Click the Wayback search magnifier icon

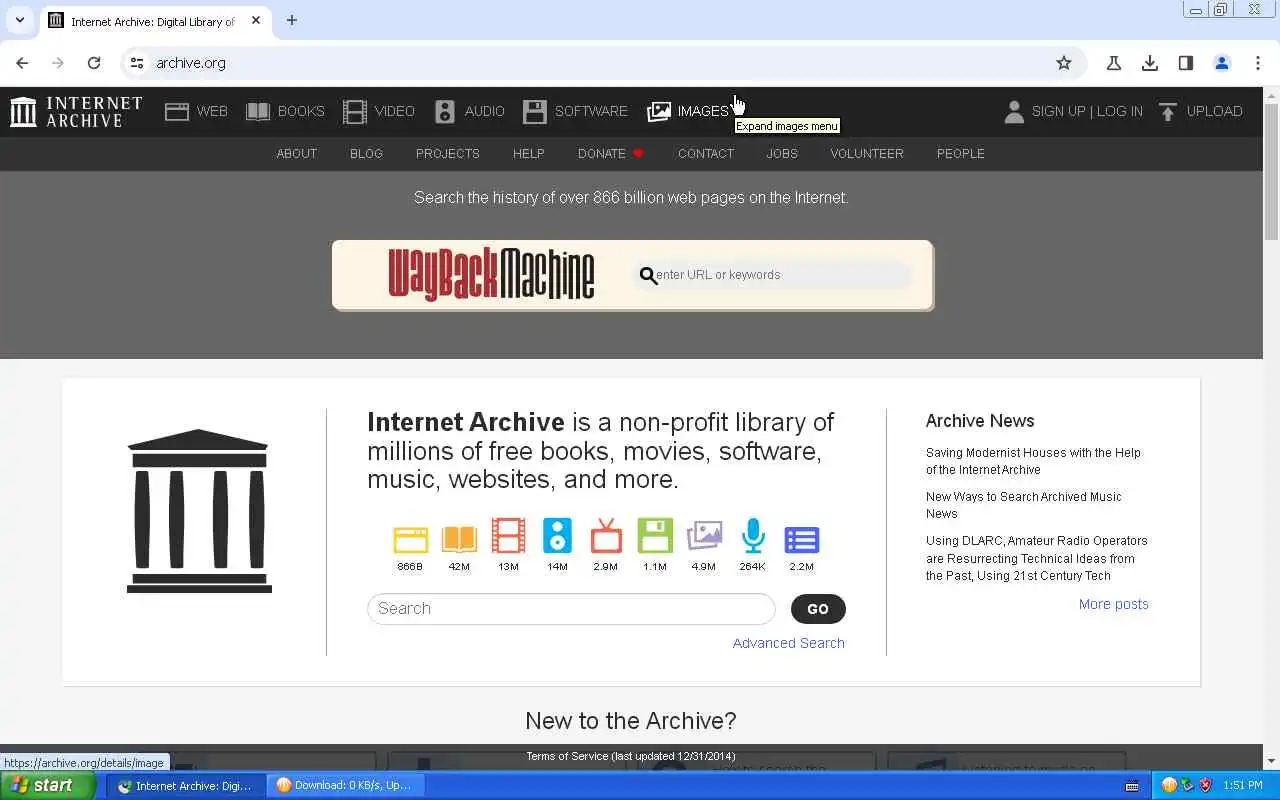pos(648,275)
